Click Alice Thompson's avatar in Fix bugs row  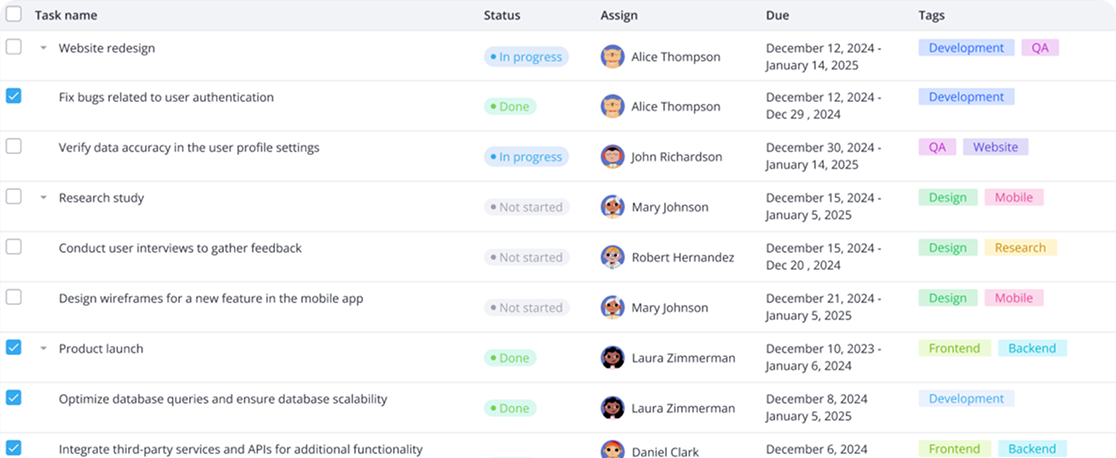pos(612,106)
